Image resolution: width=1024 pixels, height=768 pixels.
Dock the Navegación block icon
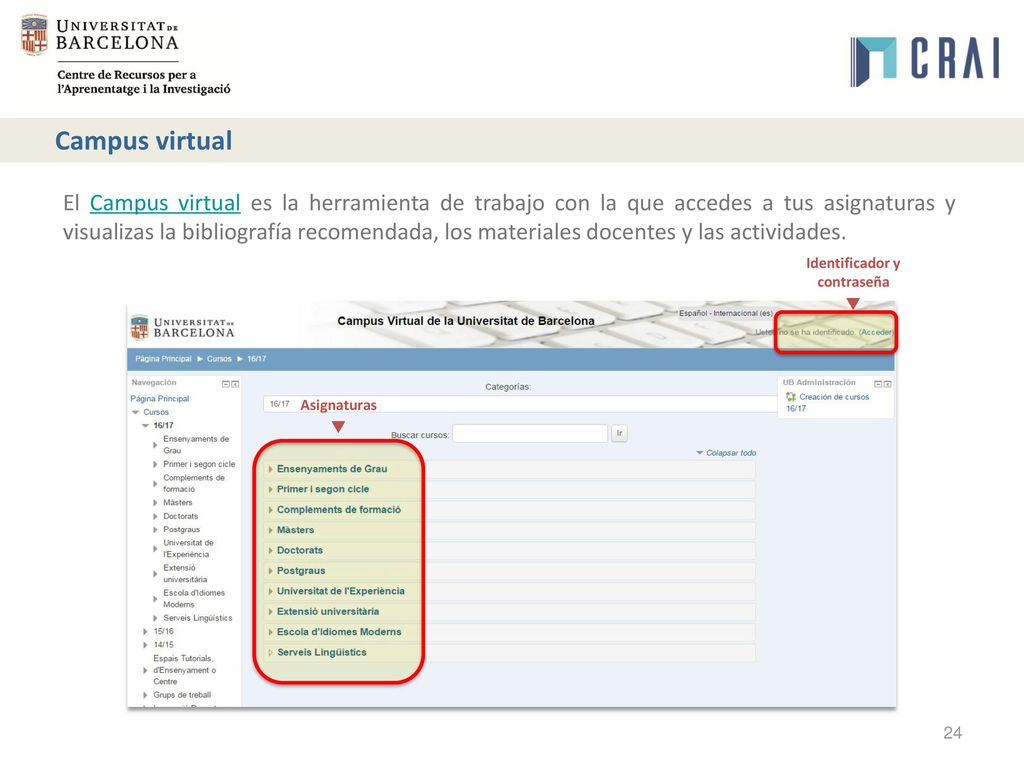coord(235,384)
